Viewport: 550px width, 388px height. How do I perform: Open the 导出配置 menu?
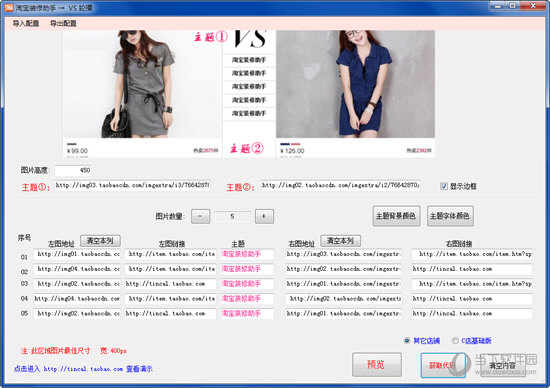click(x=63, y=24)
